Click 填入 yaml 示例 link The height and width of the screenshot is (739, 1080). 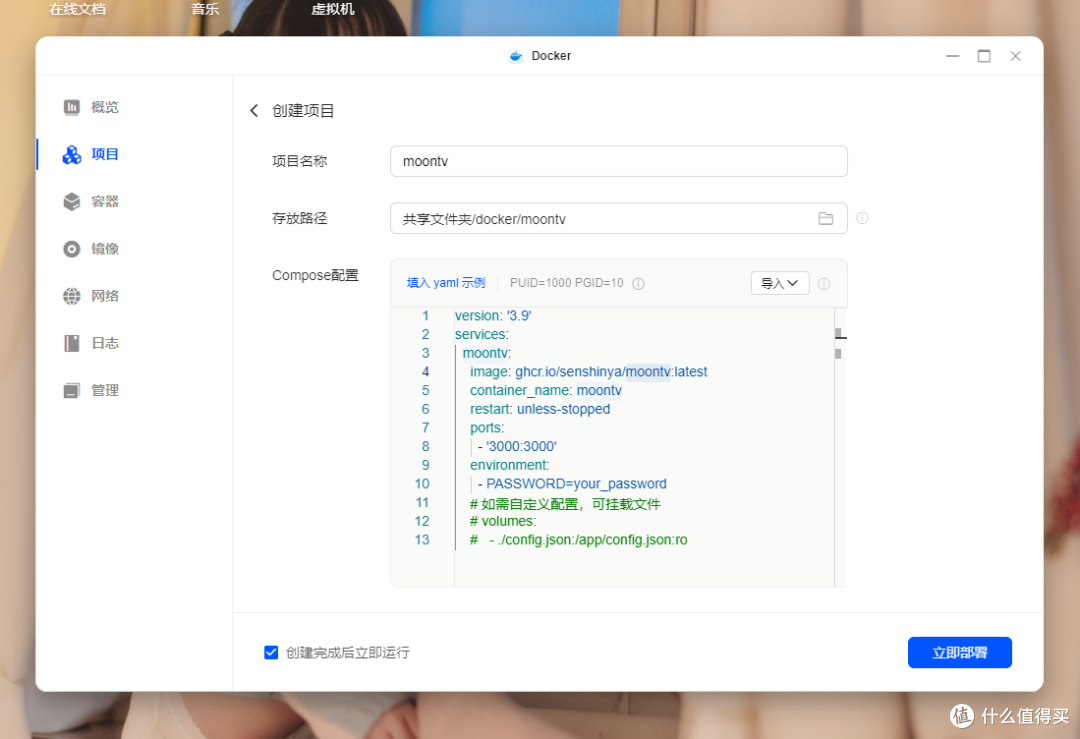pyautogui.click(x=446, y=283)
